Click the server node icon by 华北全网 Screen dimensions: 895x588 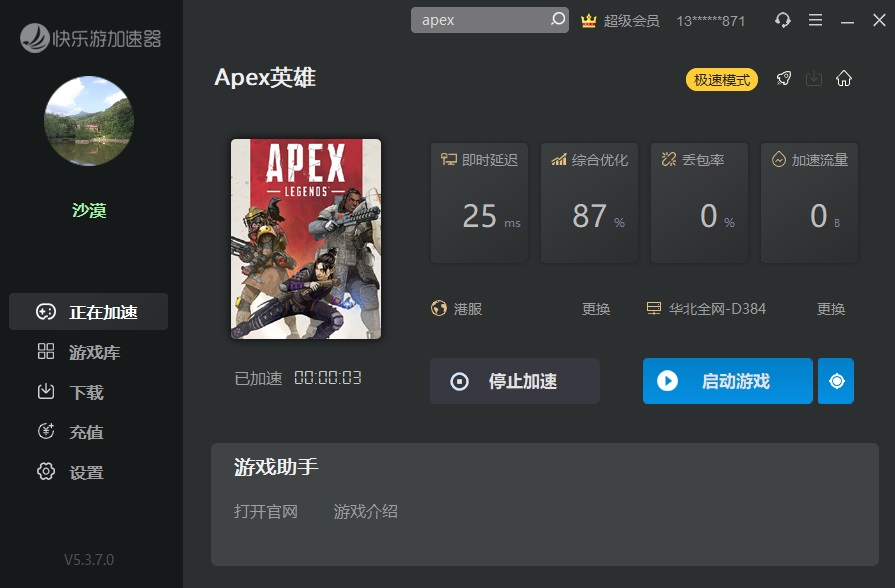[x=654, y=308]
